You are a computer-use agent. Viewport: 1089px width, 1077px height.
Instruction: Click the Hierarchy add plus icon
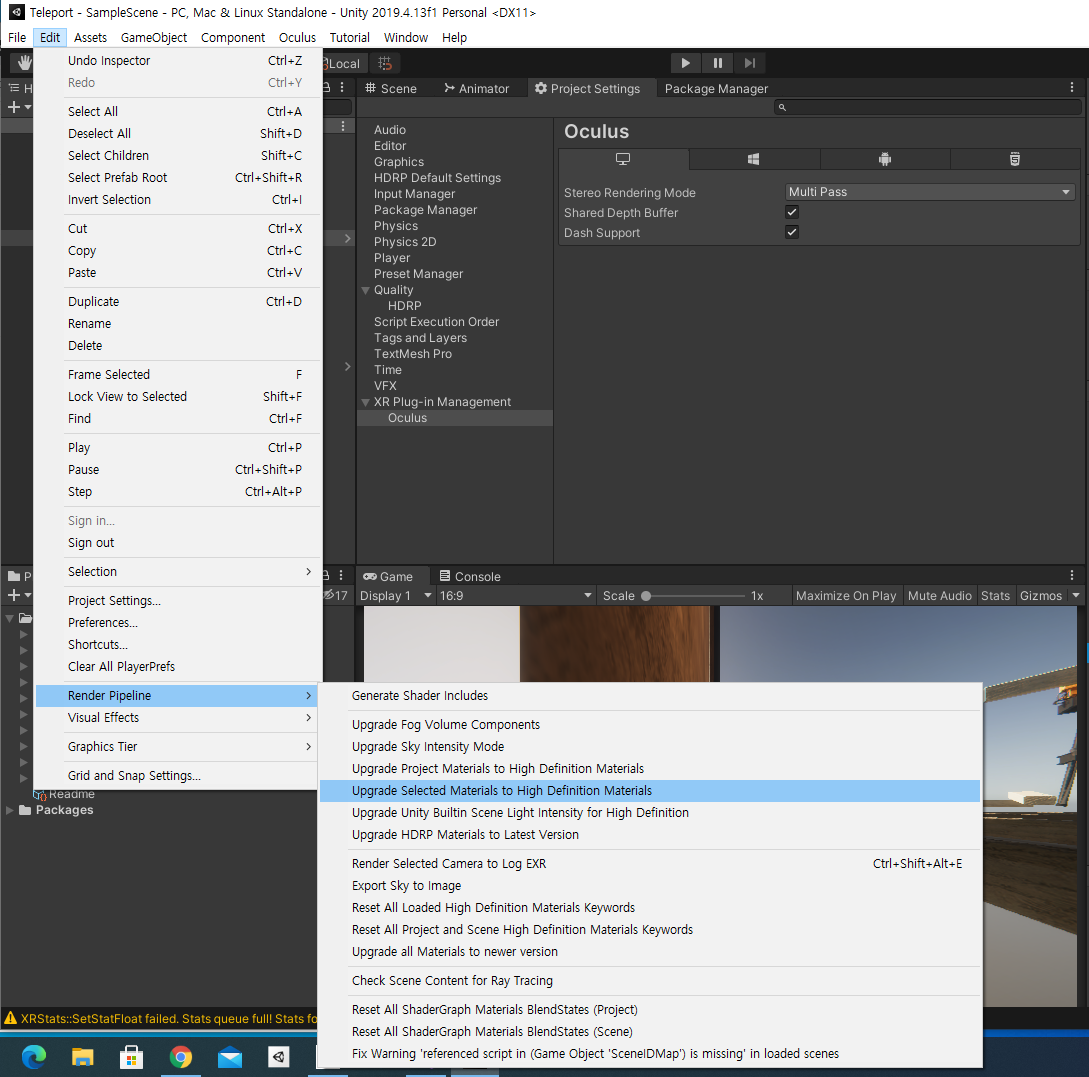[13, 107]
